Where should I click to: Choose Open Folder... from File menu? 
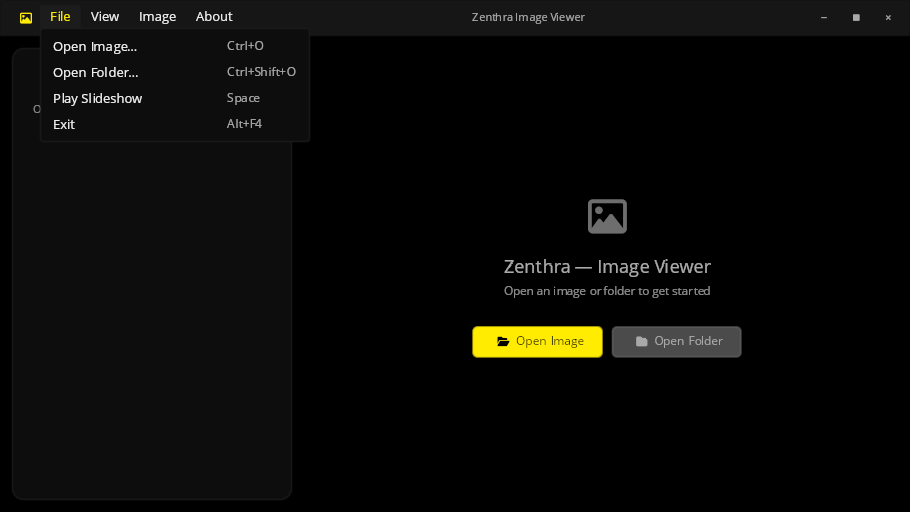(175, 72)
